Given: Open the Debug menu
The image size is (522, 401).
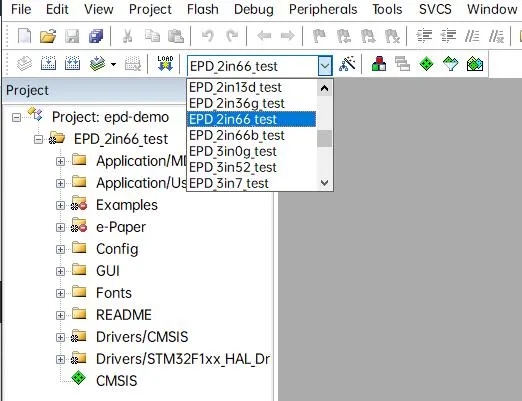Looking at the screenshot, I should pyautogui.click(x=254, y=9).
